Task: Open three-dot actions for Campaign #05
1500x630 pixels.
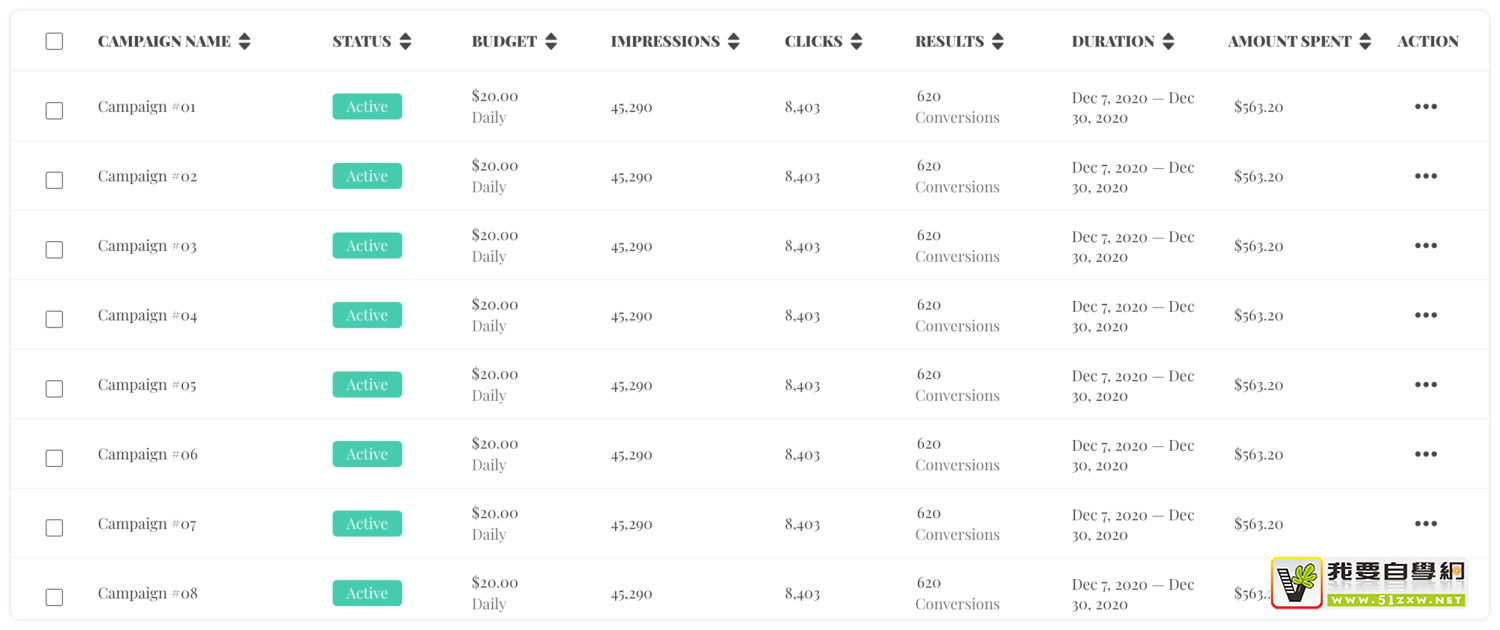Action: click(1426, 385)
